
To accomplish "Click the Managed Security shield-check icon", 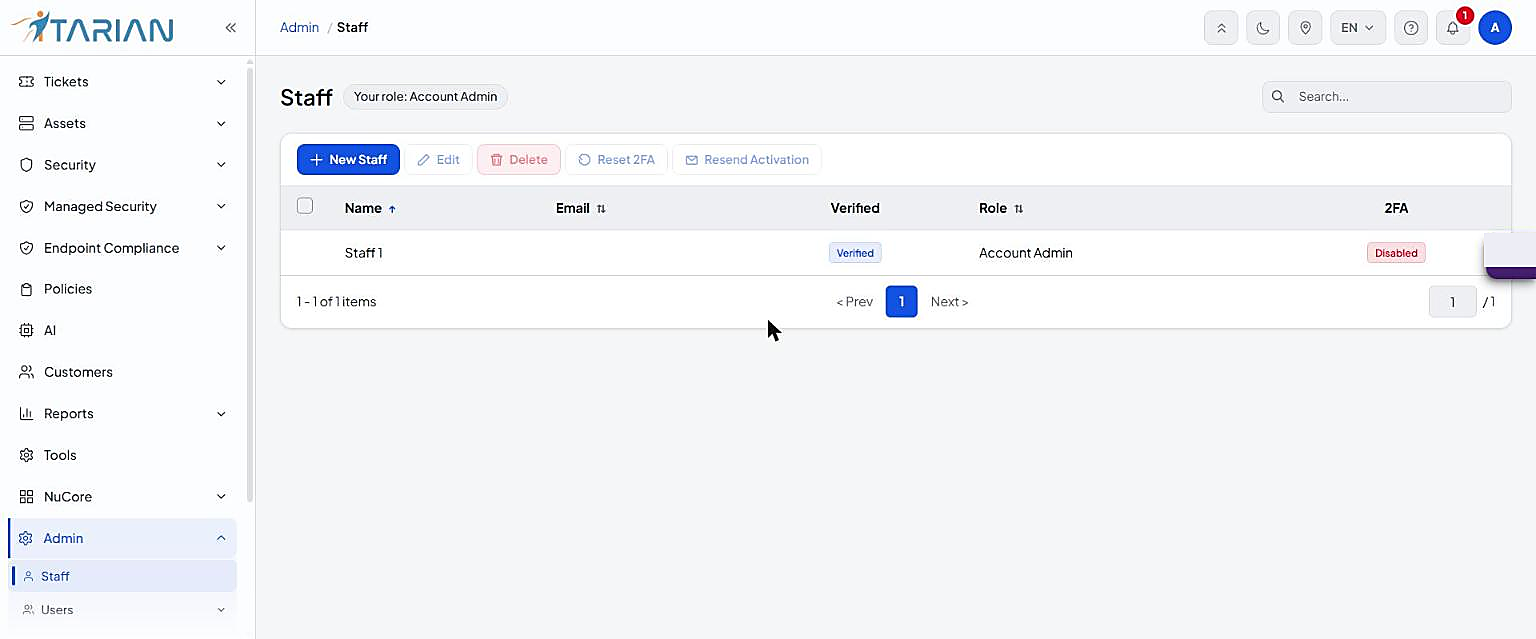I will 27,206.
